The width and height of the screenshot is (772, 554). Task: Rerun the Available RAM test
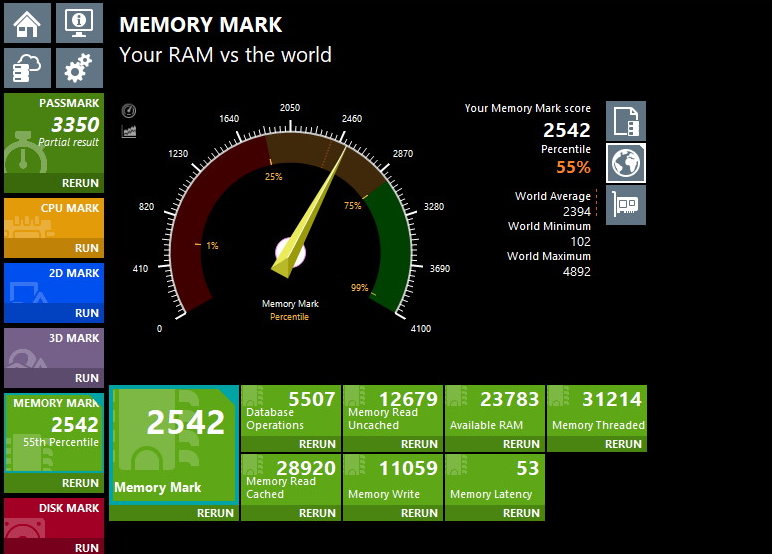point(495,444)
